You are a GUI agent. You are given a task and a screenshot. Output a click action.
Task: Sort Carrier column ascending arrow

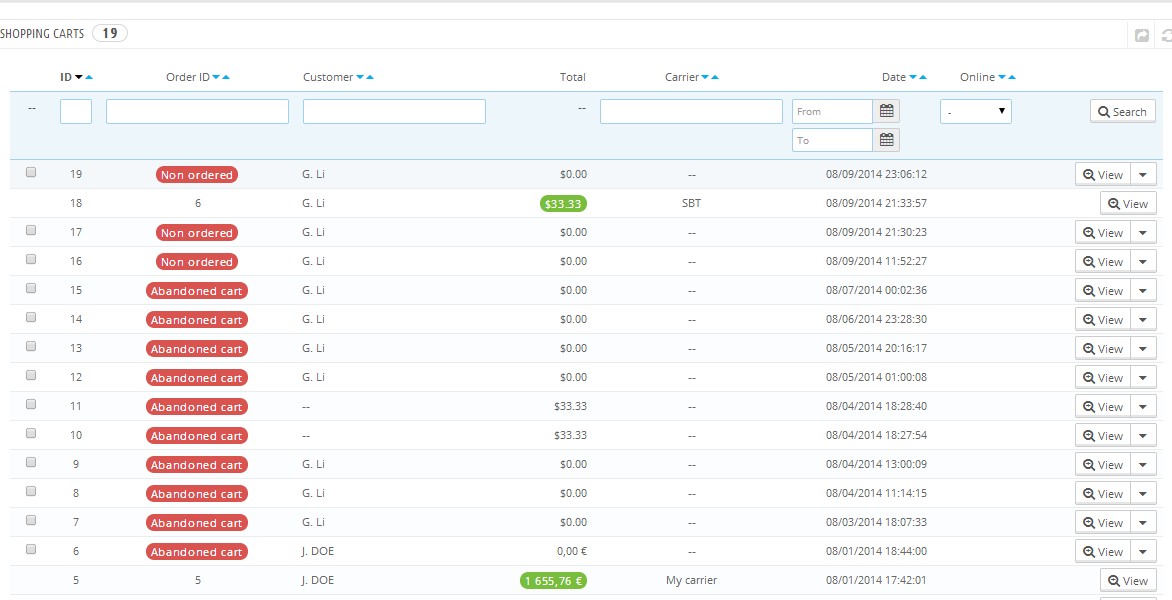tap(715, 77)
